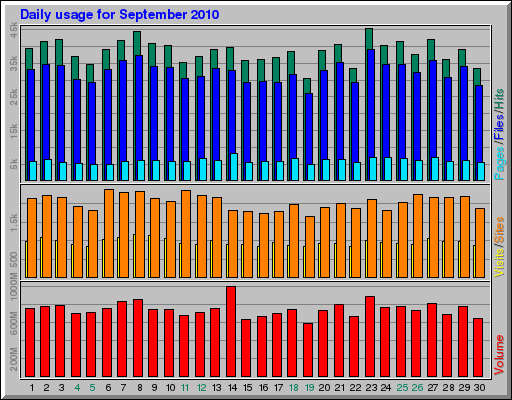Select day label '14' on the x-axis
The height and width of the screenshot is (400, 512).
232,388
